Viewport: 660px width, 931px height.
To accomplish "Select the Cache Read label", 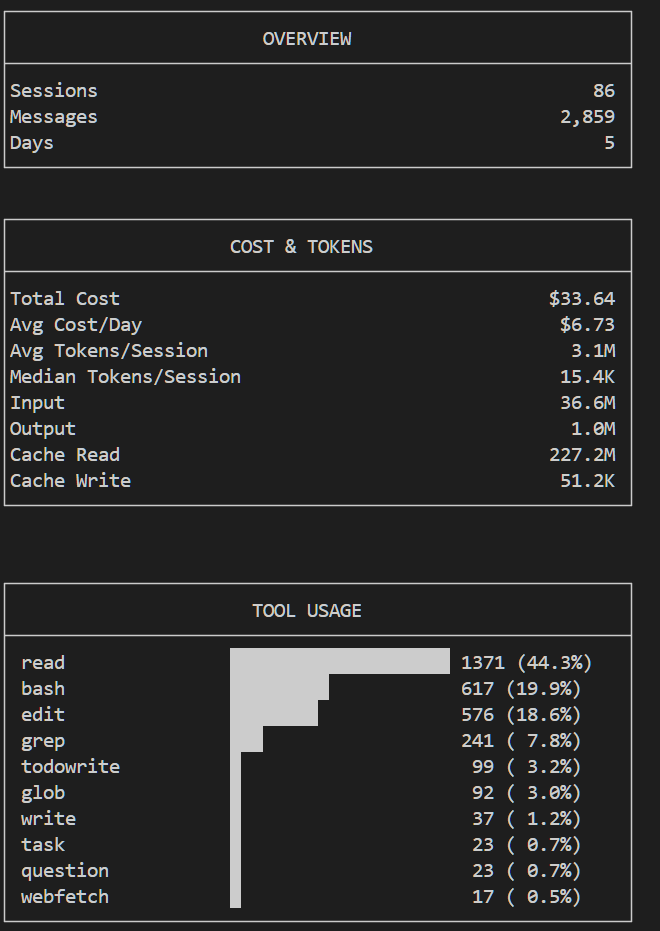I will [65, 455].
